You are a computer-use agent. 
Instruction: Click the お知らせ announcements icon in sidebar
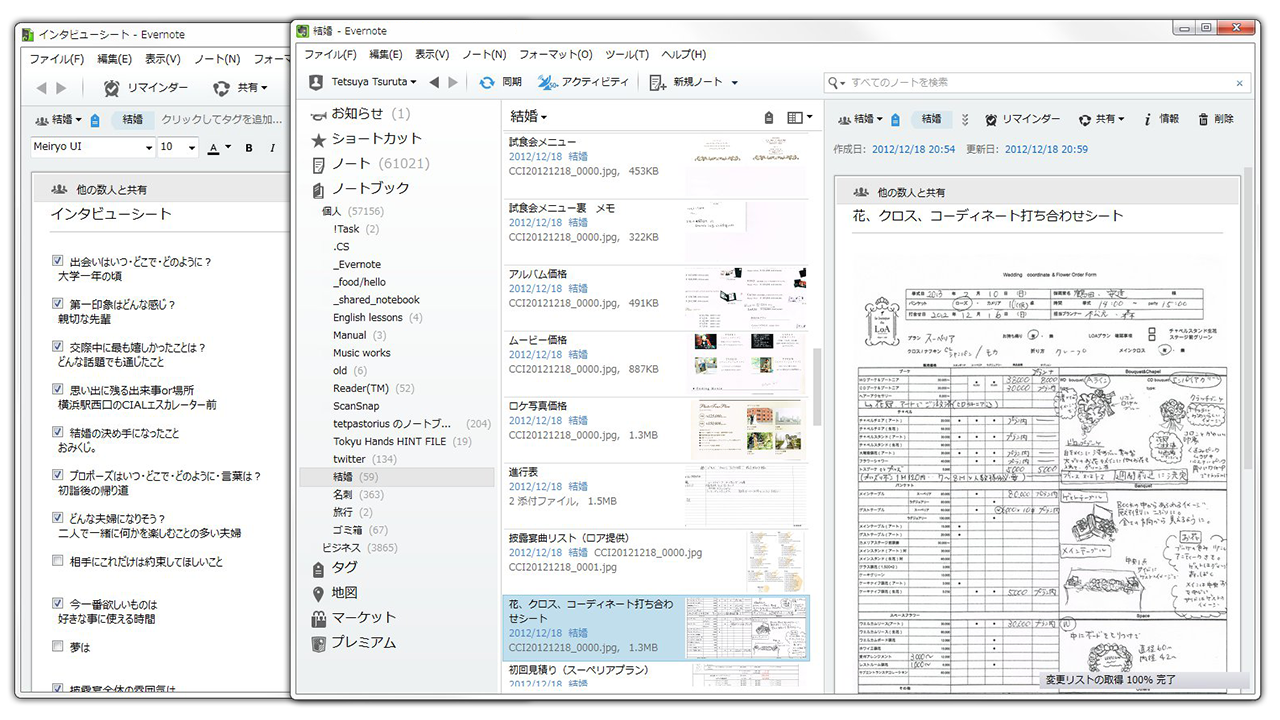[319, 114]
